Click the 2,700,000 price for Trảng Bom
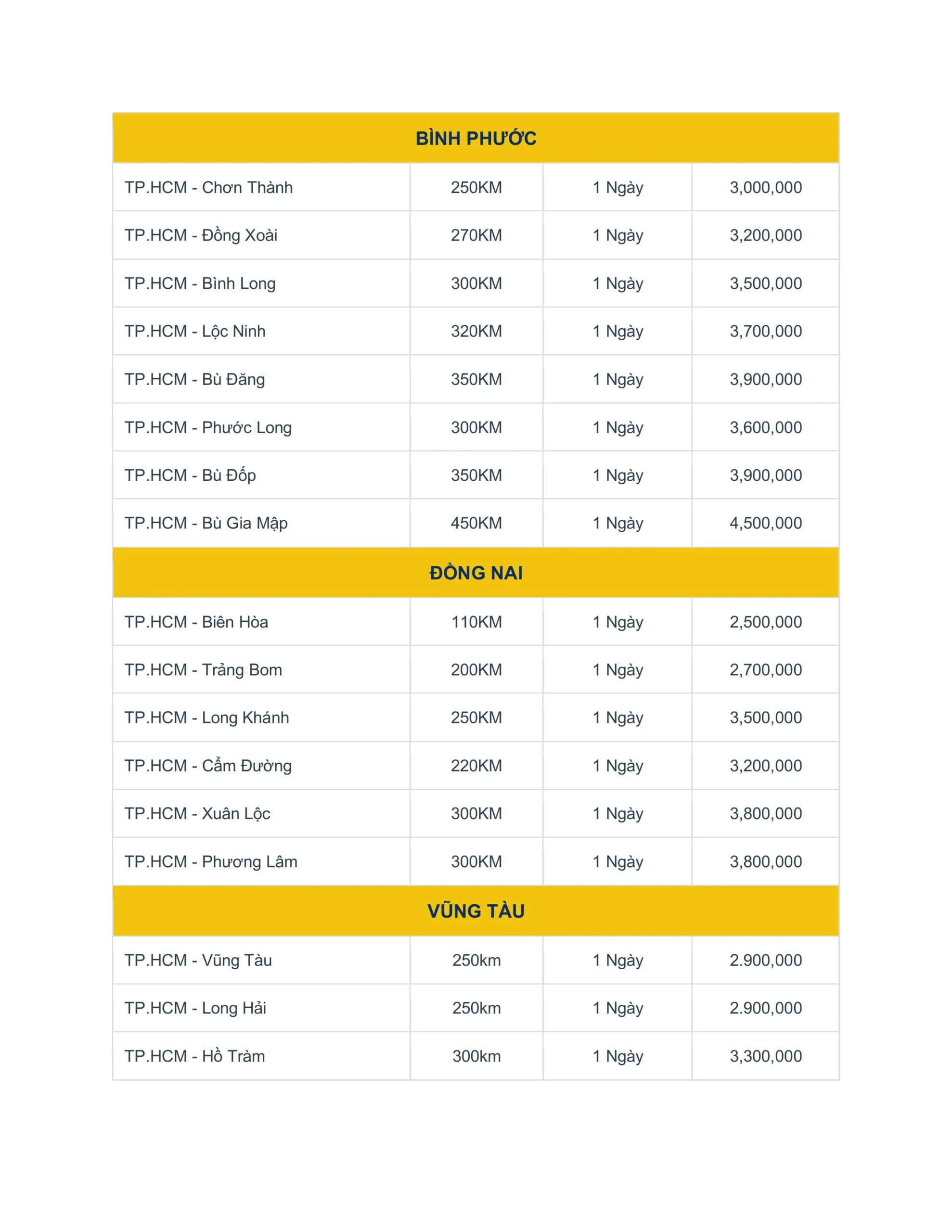952x1232 pixels. pos(765,669)
